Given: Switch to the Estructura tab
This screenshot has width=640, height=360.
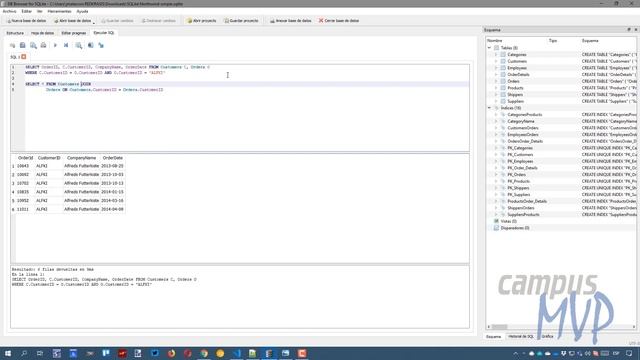Looking at the screenshot, I should tap(15, 33).
